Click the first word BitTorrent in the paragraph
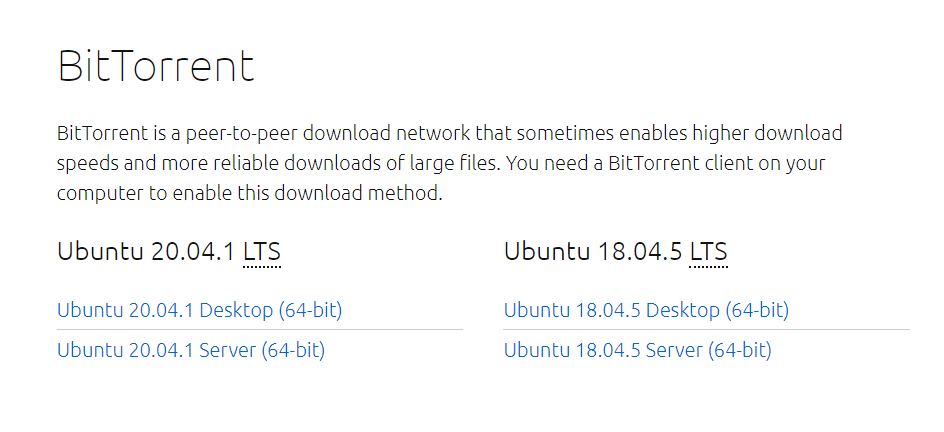 point(102,133)
